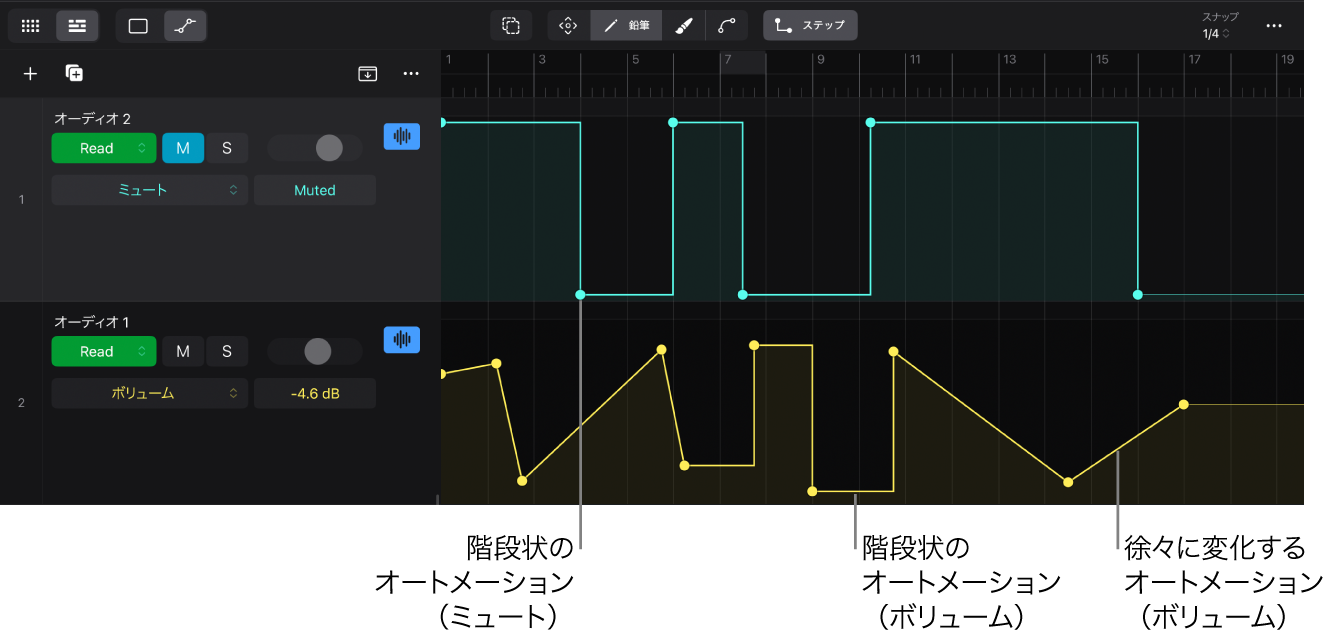Activate the 鉛筆 pencil tool button

click(626, 26)
